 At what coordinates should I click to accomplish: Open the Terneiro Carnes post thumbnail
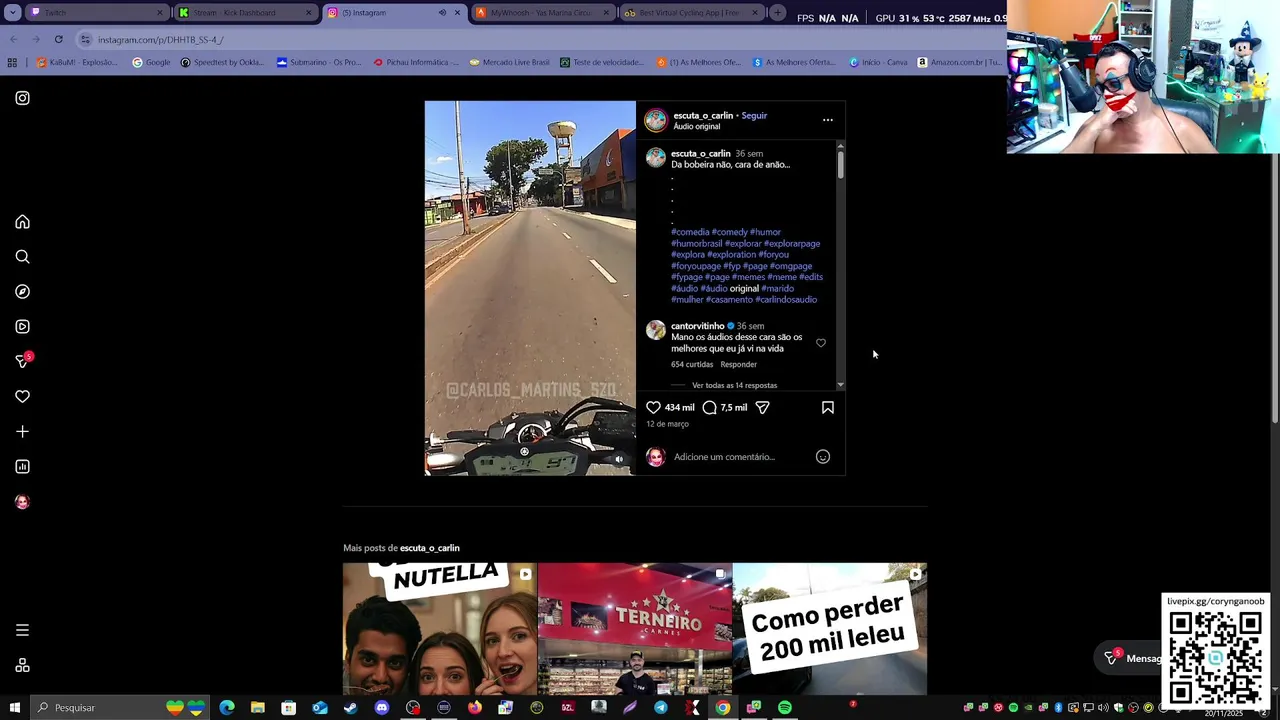click(x=635, y=629)
